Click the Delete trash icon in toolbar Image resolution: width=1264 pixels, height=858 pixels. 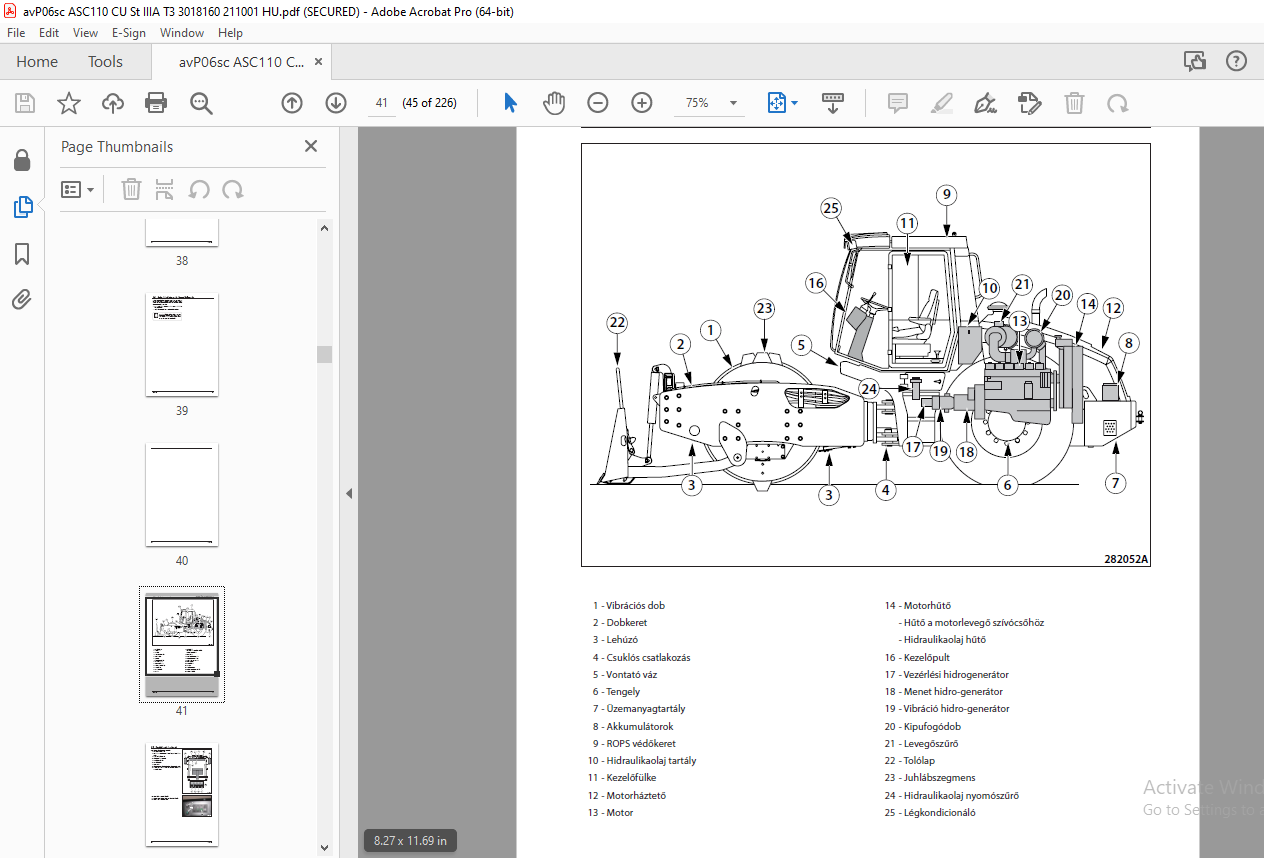[1074, 103]
